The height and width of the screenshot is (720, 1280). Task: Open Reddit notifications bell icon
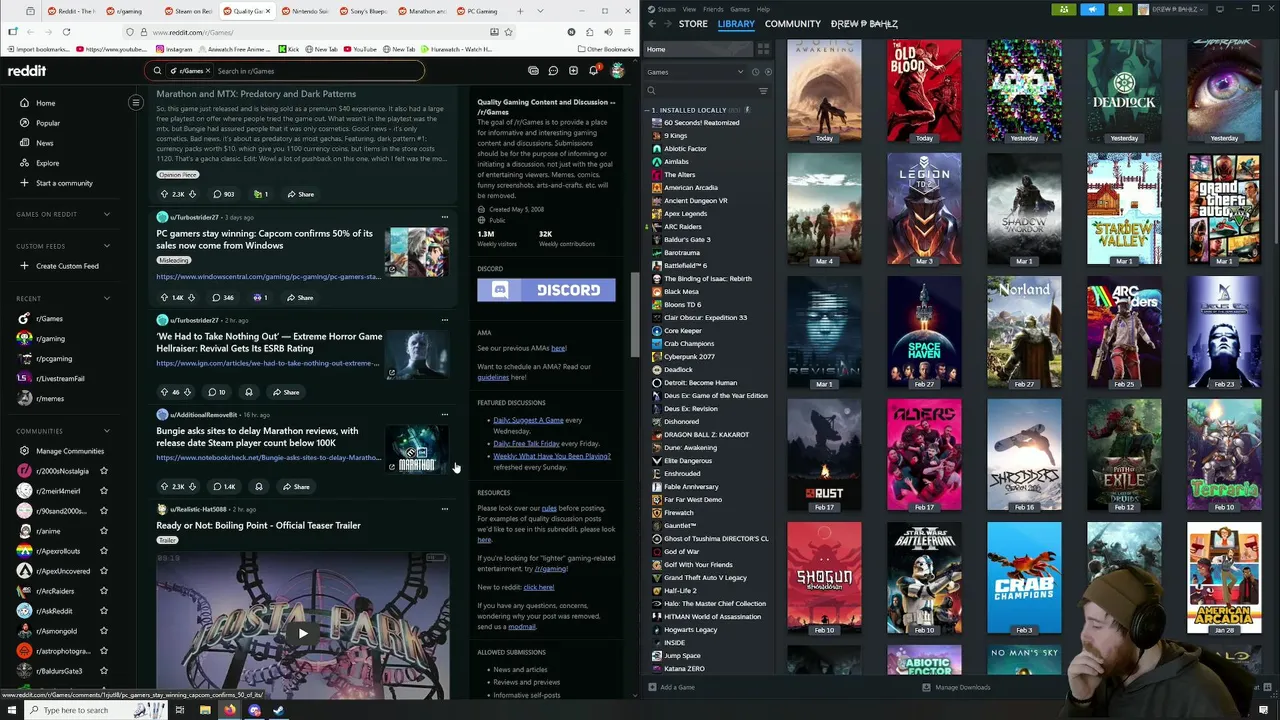click(593, 71)
